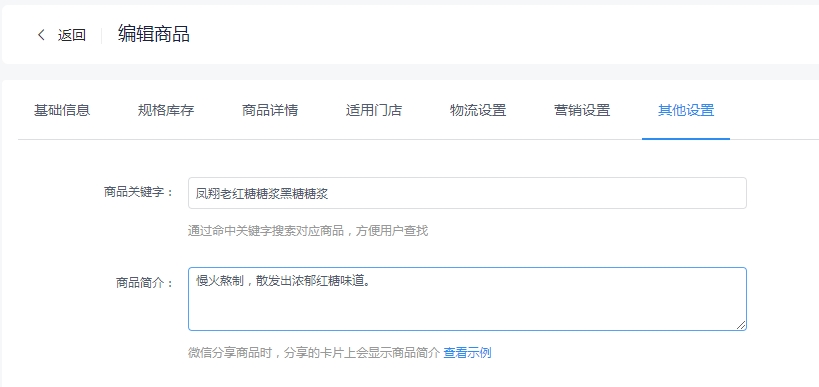This screenshot has width=819, height=387.
Task: Click the 商品简介 label
Action: tap(144, 284)
